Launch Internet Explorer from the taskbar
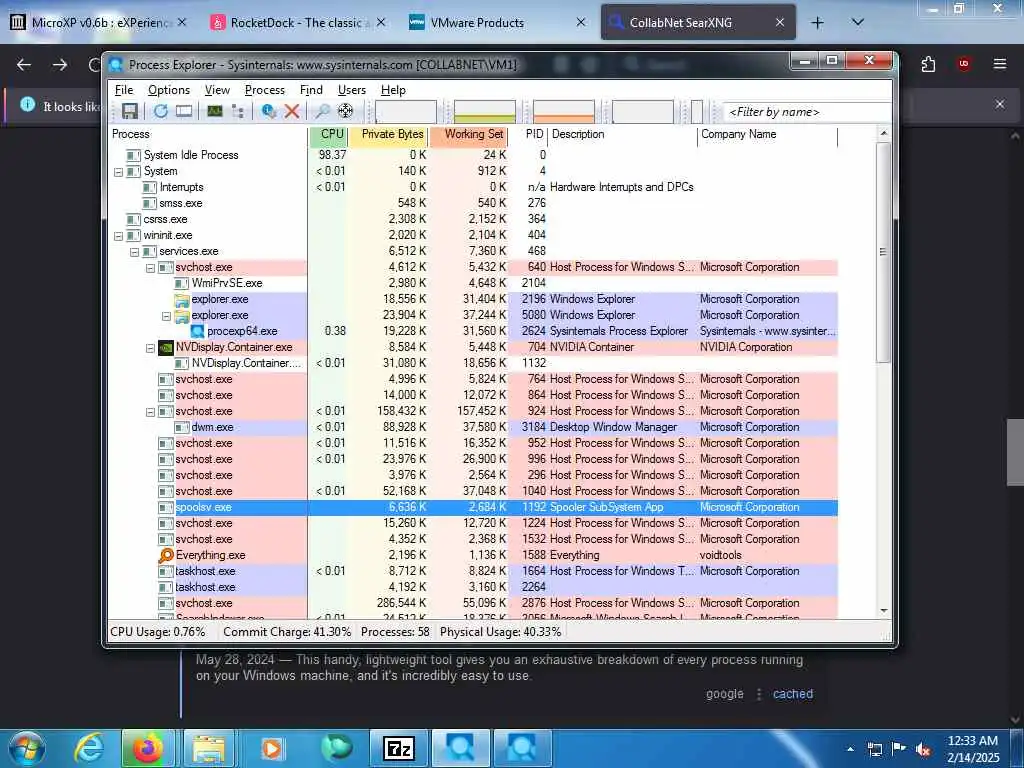Image resolution: width=1024 pixels, height=768 pixels. click(88, 748)
